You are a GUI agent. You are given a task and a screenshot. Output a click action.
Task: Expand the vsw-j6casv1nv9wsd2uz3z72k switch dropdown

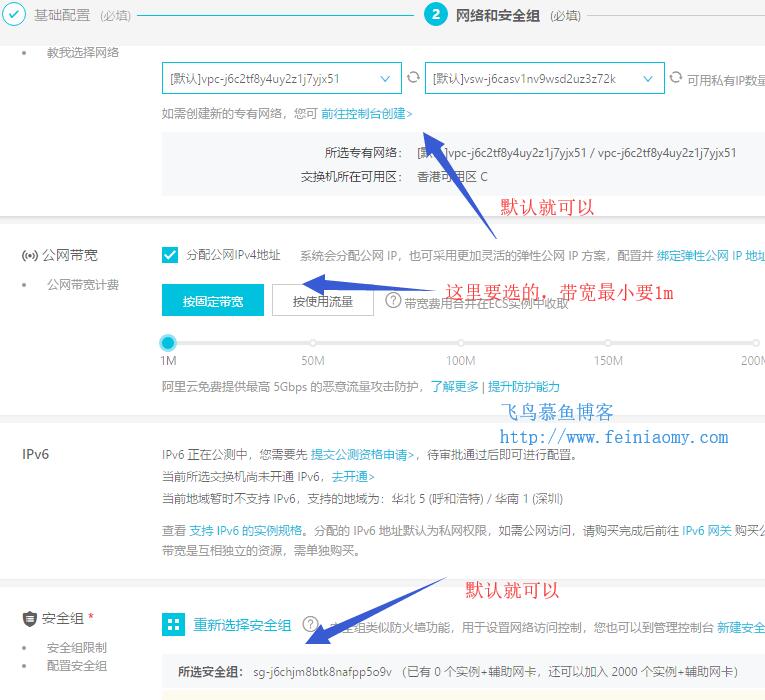coord(544,78)
